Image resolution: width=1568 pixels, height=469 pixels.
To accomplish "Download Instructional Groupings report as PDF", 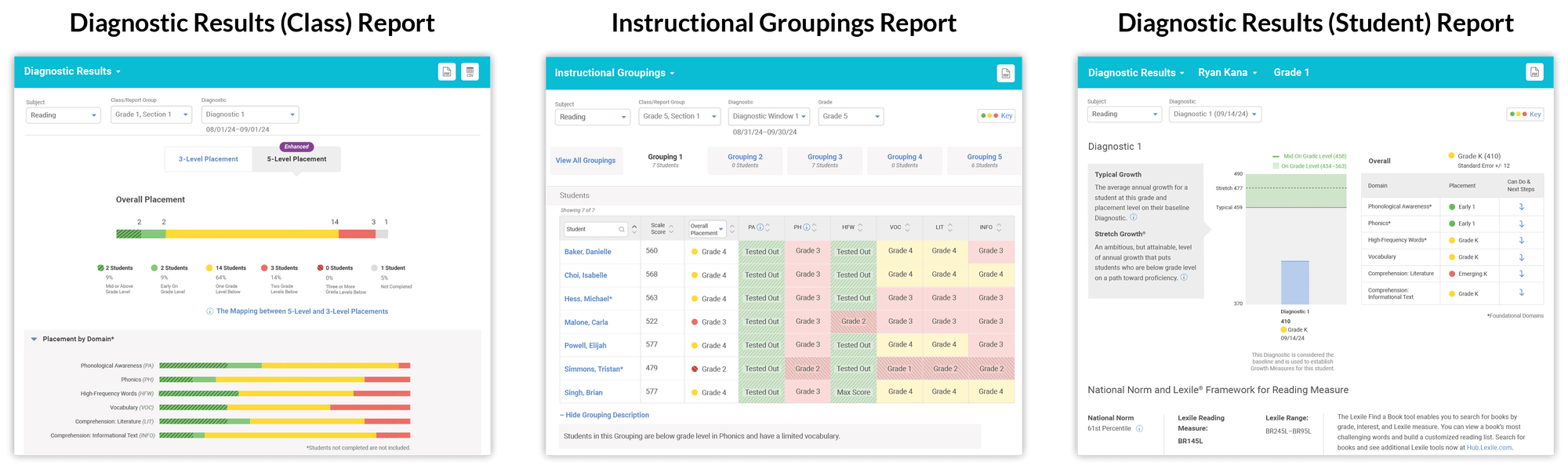I will (x=1005, y=74).
